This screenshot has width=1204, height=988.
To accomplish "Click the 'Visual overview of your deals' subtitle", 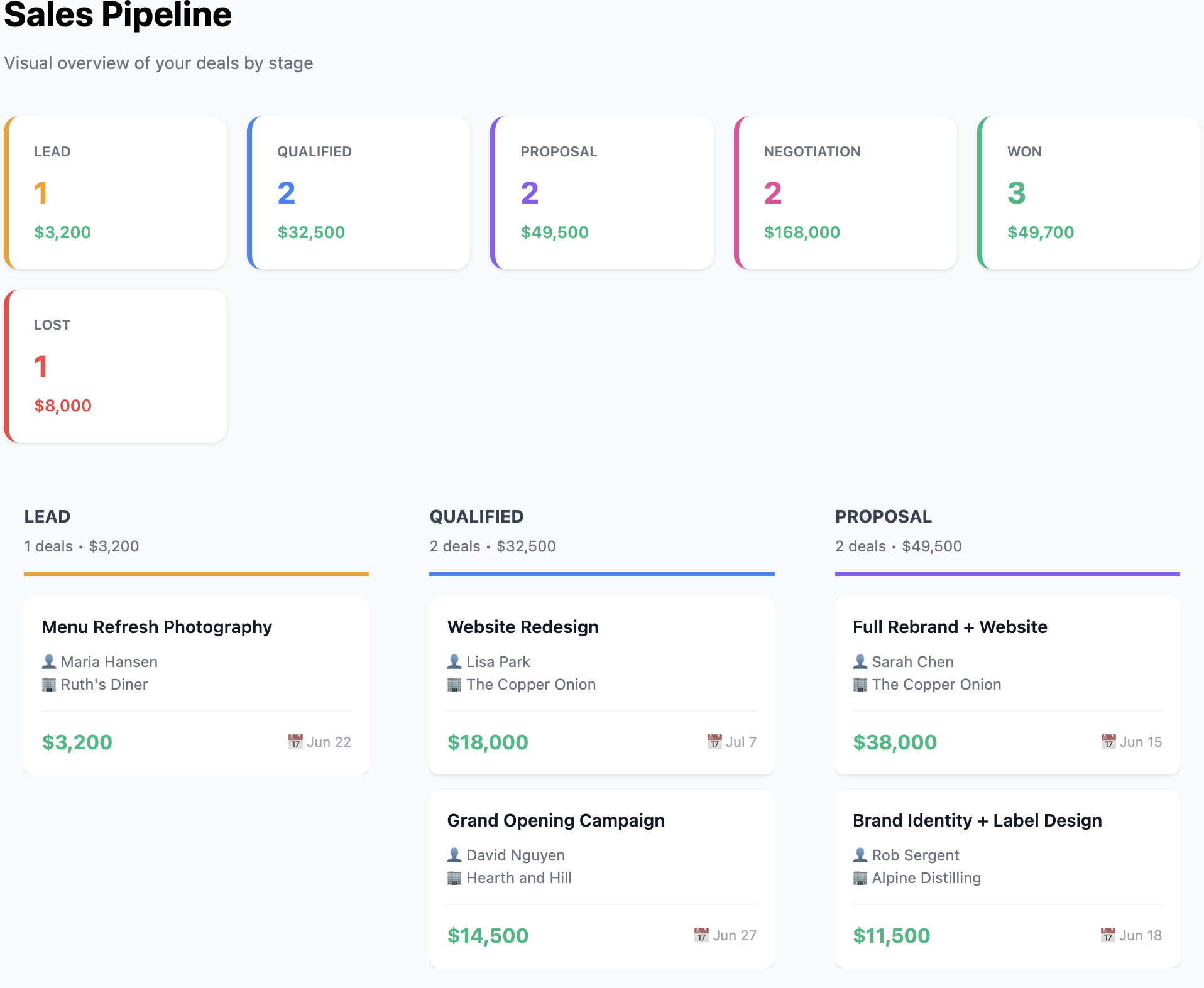I will (158, 63).
